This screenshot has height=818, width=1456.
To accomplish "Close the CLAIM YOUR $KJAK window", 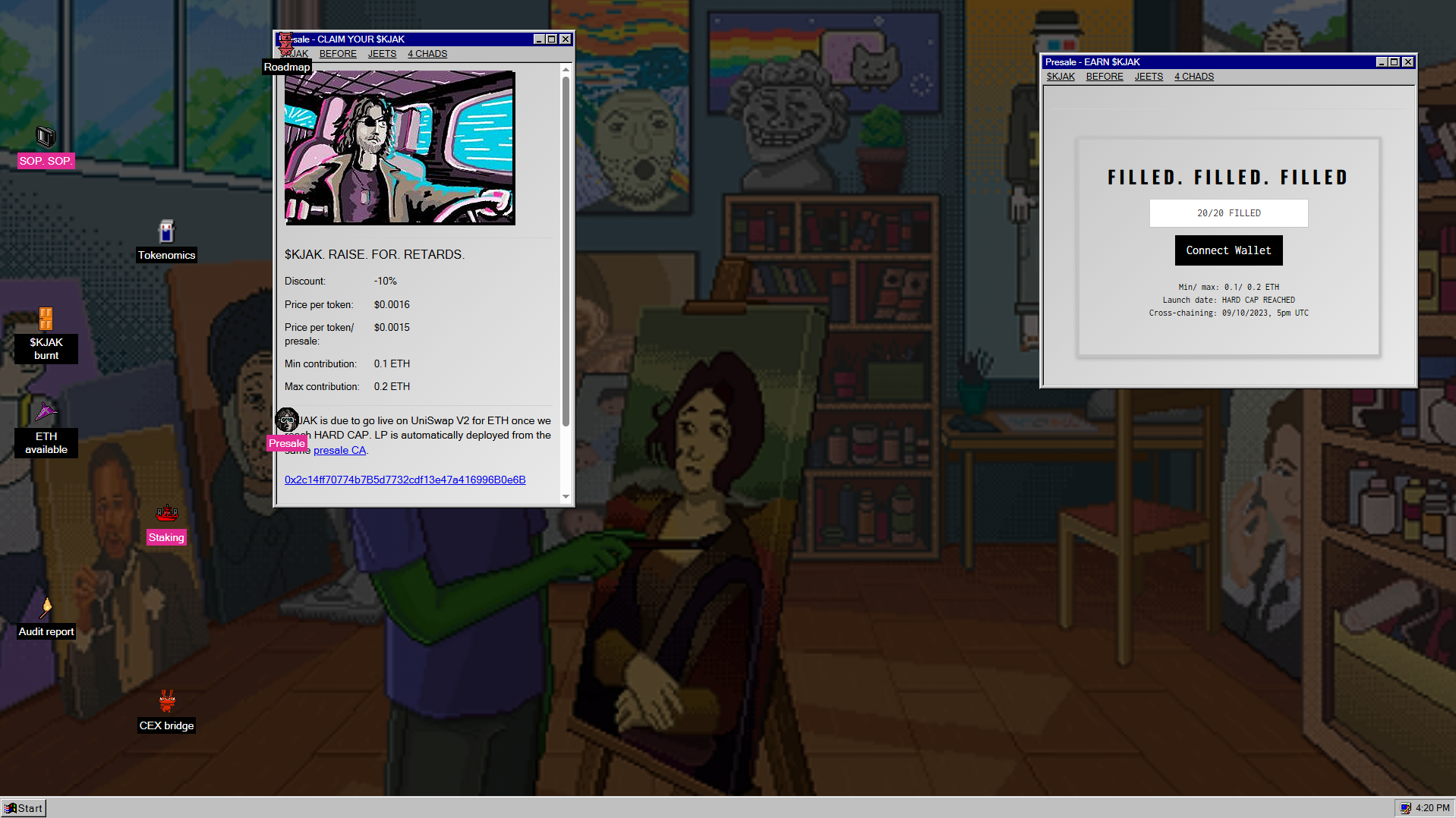I will coord(566,39).
